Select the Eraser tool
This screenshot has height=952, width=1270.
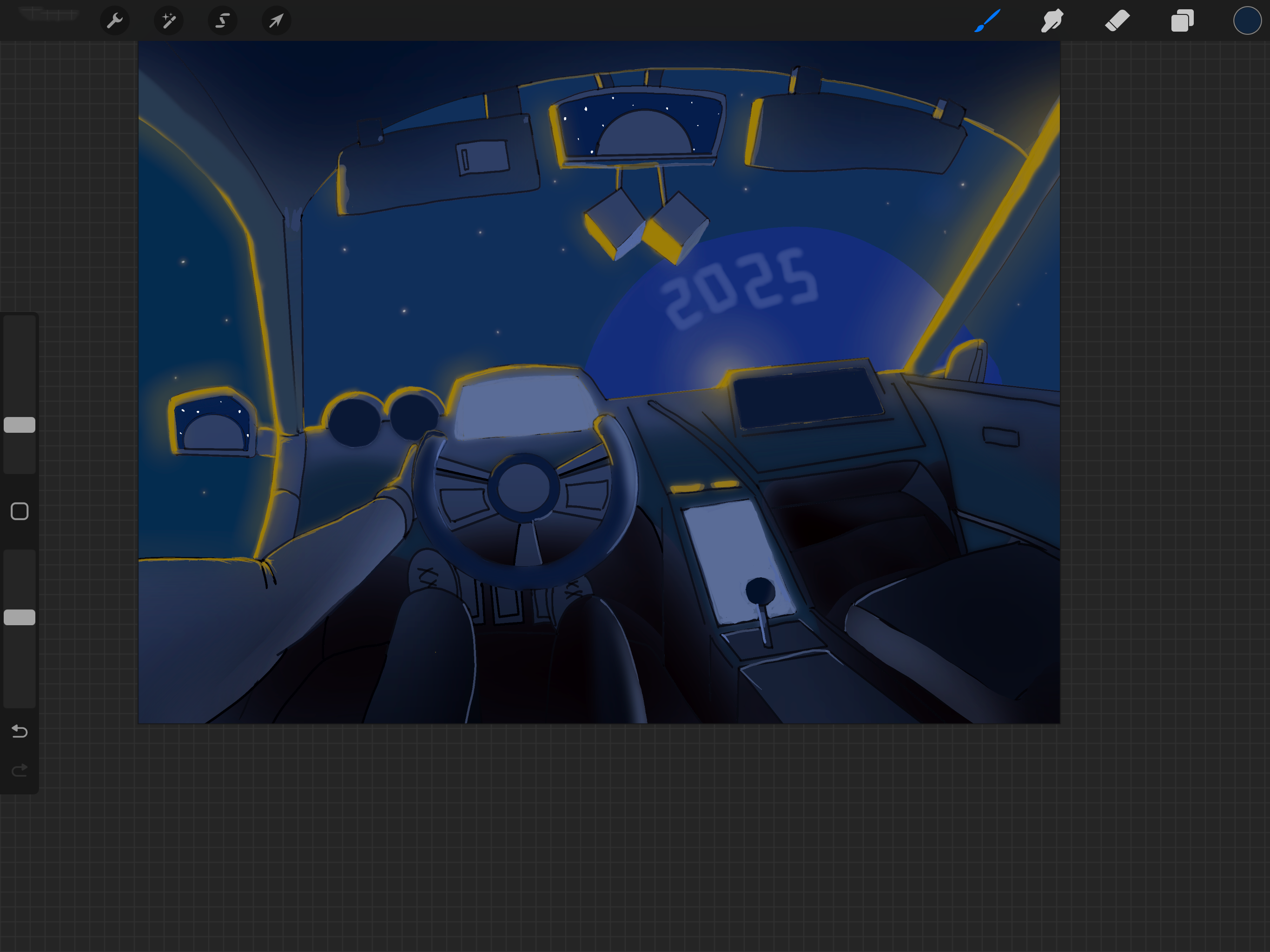pyautogui.click(x=1117, y=20)
